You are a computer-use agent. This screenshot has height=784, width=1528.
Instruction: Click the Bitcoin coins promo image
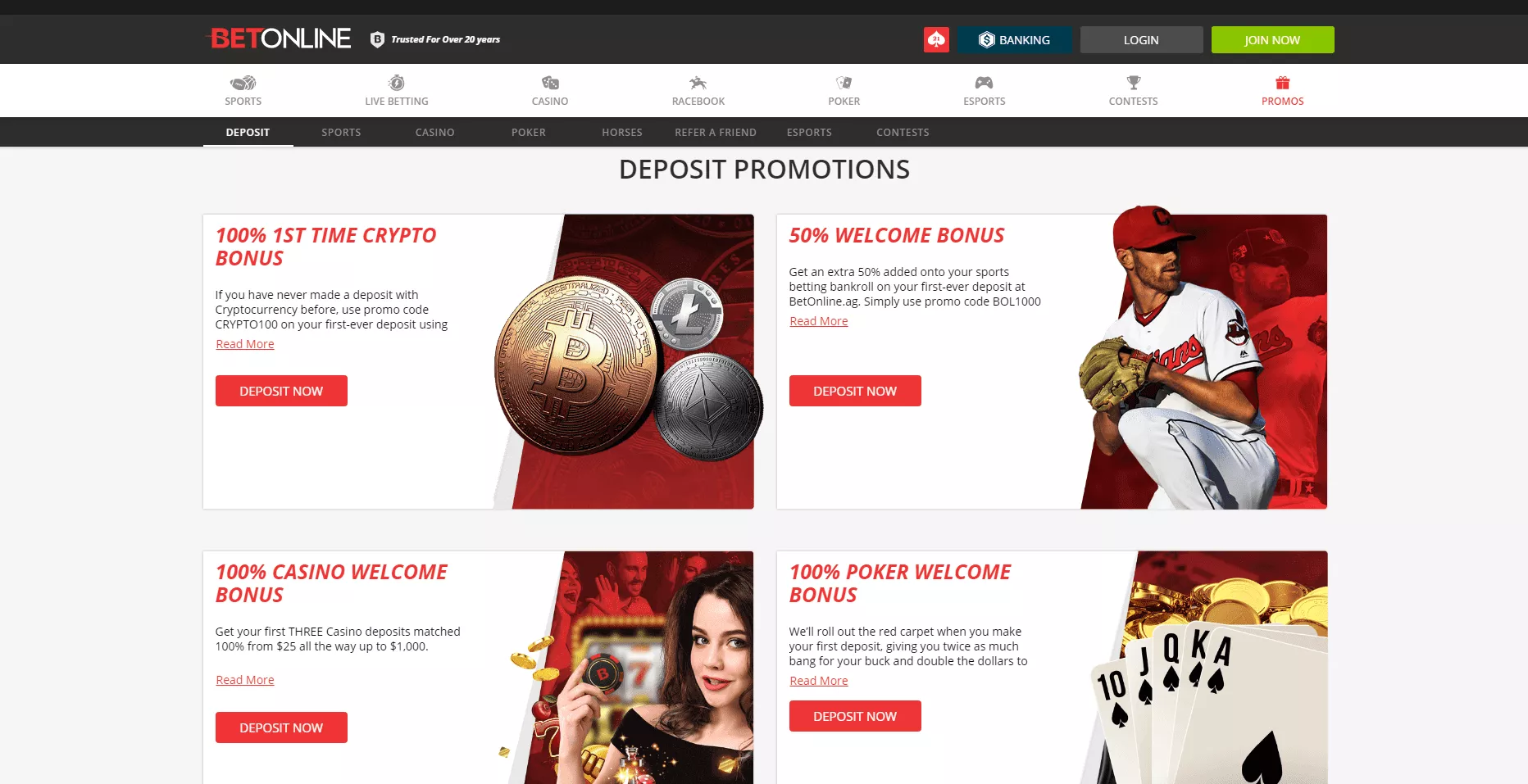tap(625, 361)
